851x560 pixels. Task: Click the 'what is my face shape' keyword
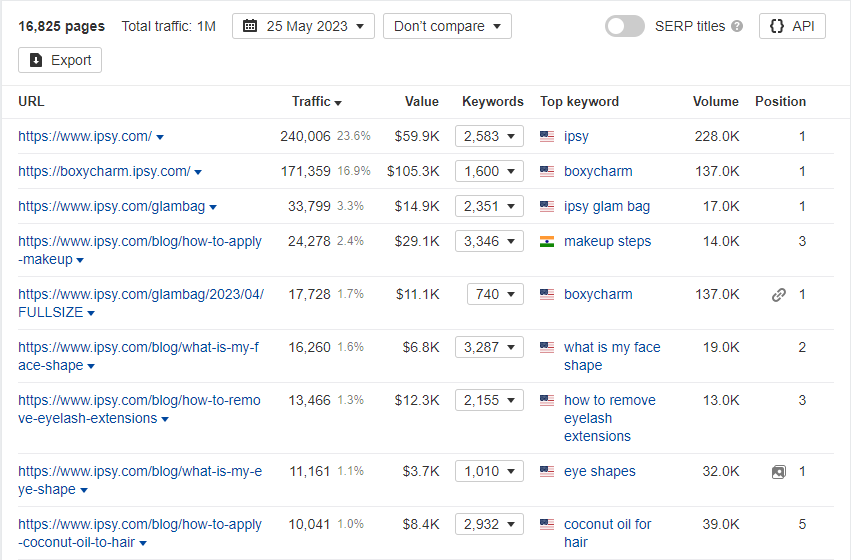pos(612,356)
